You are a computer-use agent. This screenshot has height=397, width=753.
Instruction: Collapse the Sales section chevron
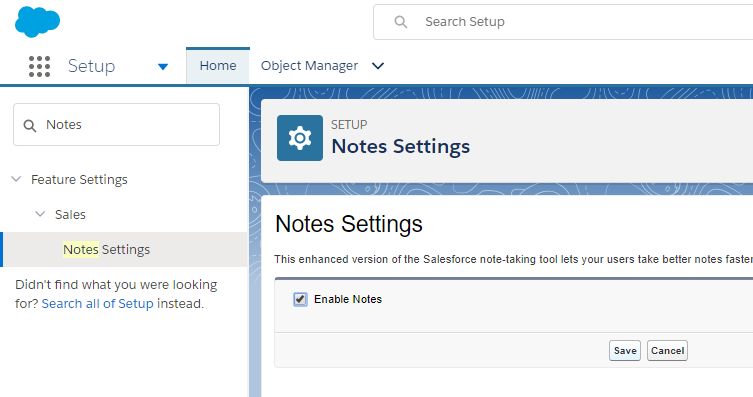(x=40, y=214)
